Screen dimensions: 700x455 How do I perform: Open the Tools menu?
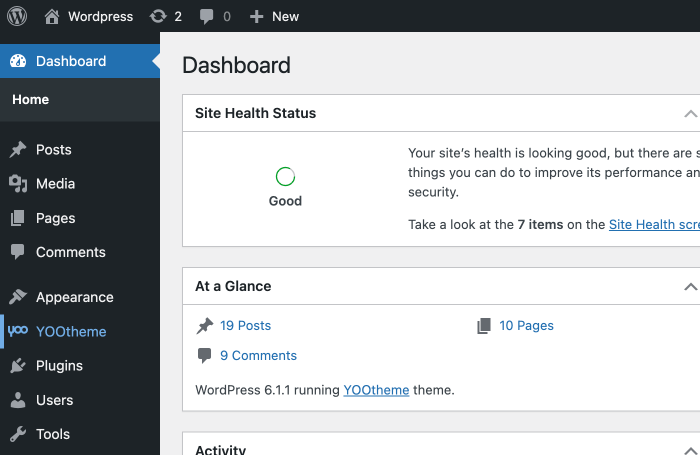[x=80, y=434]
